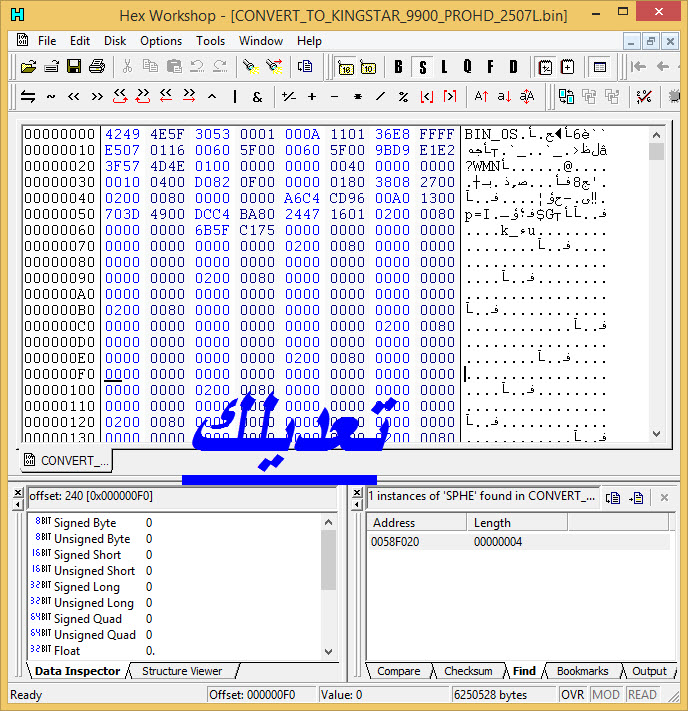
Task: Click the modulus percent operation icon
Action: (x=403, y=97)
